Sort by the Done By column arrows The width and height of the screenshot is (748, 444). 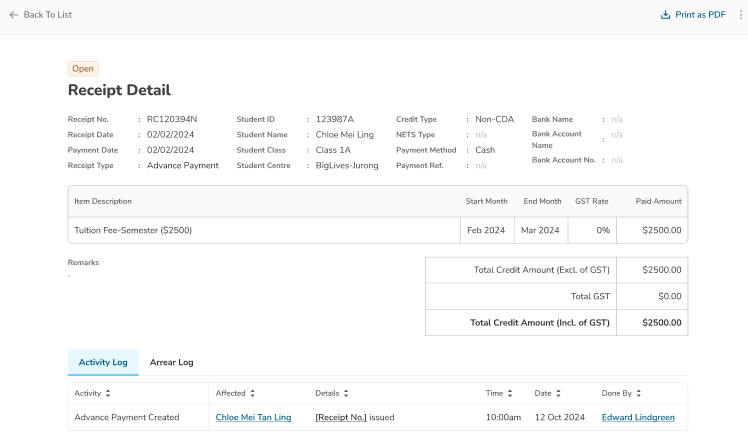click(x=638, y=393)
